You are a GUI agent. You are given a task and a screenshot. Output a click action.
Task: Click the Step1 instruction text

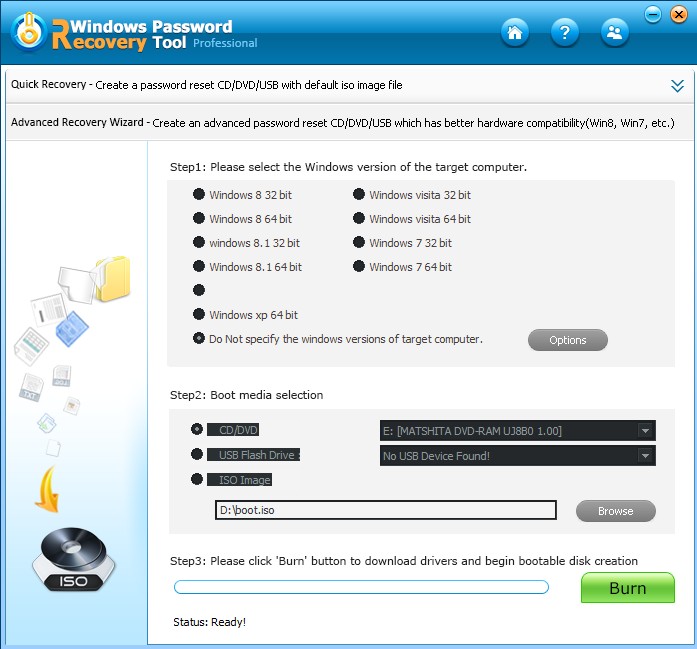tap(348, 167)
